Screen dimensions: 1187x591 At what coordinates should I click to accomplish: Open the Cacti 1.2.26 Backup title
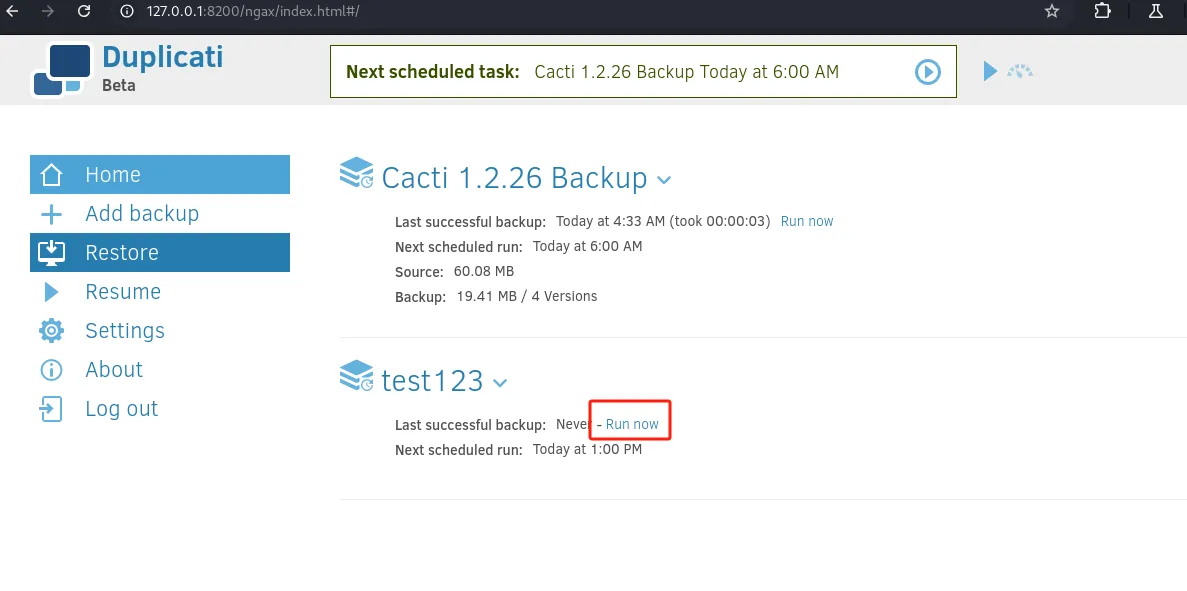(514, 178)
